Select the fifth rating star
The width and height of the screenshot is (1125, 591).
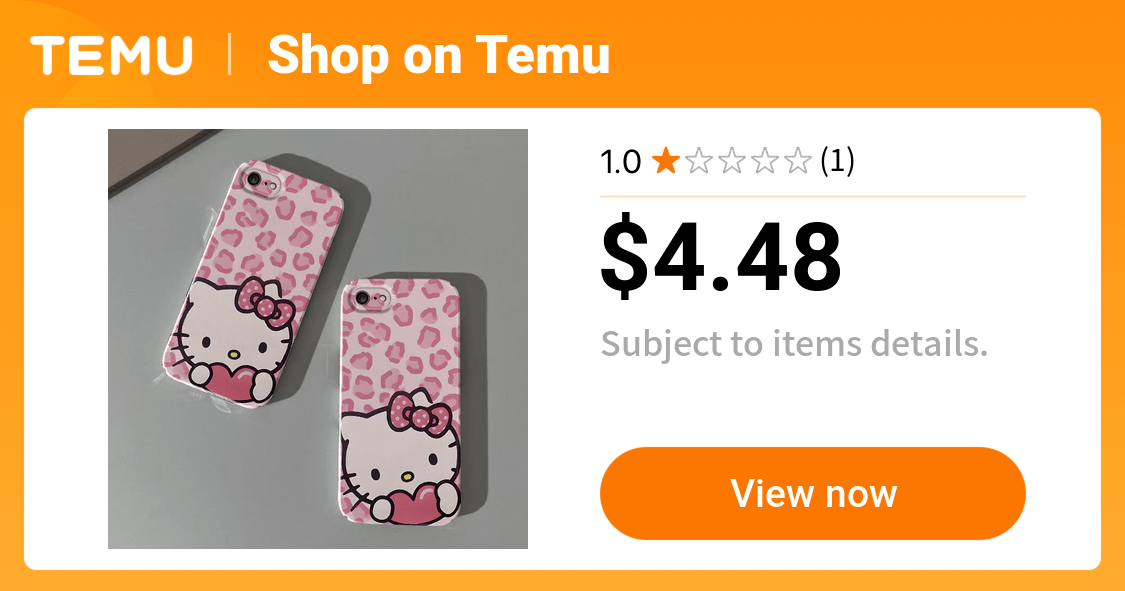797,161
